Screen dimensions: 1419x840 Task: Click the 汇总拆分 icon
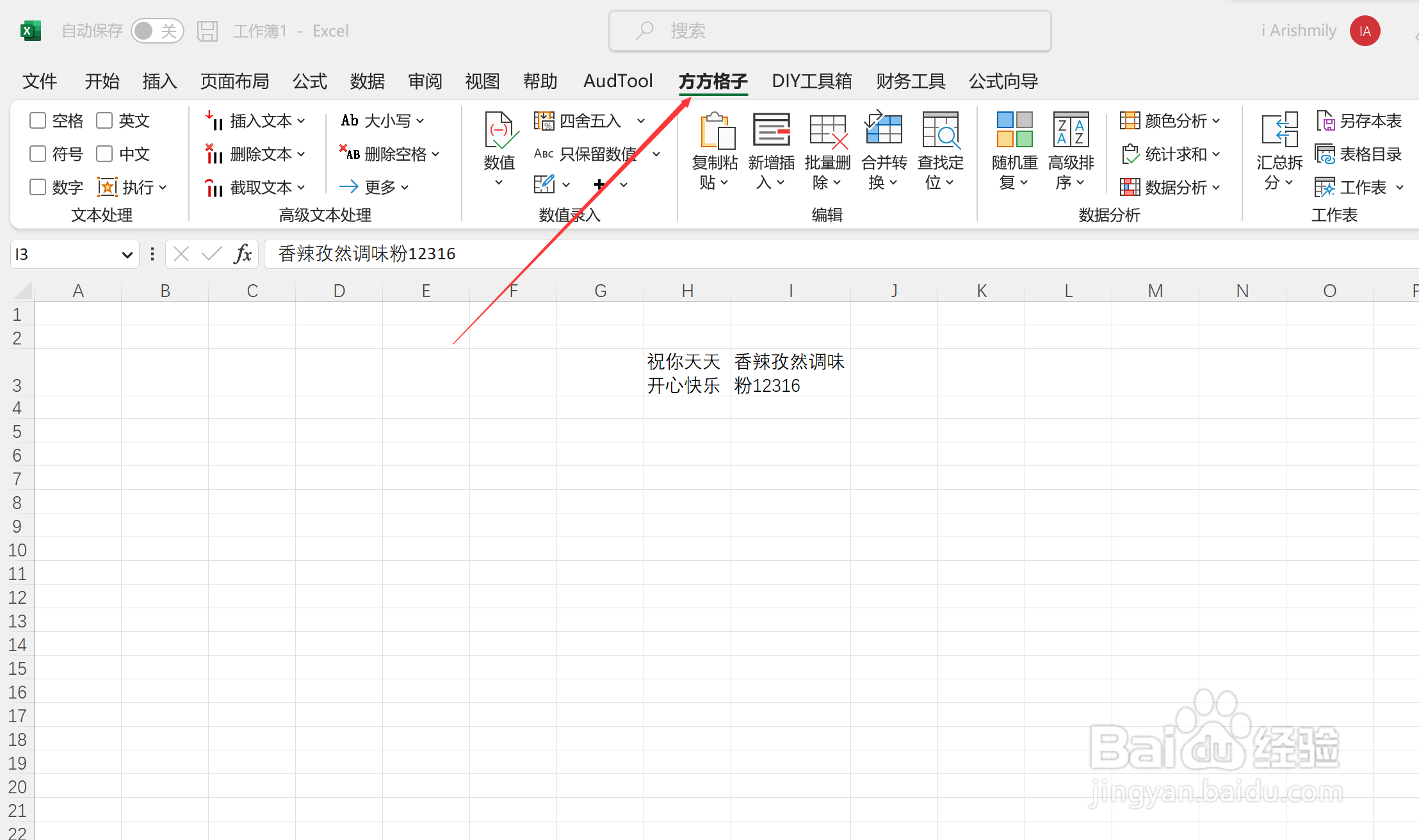1280,129
